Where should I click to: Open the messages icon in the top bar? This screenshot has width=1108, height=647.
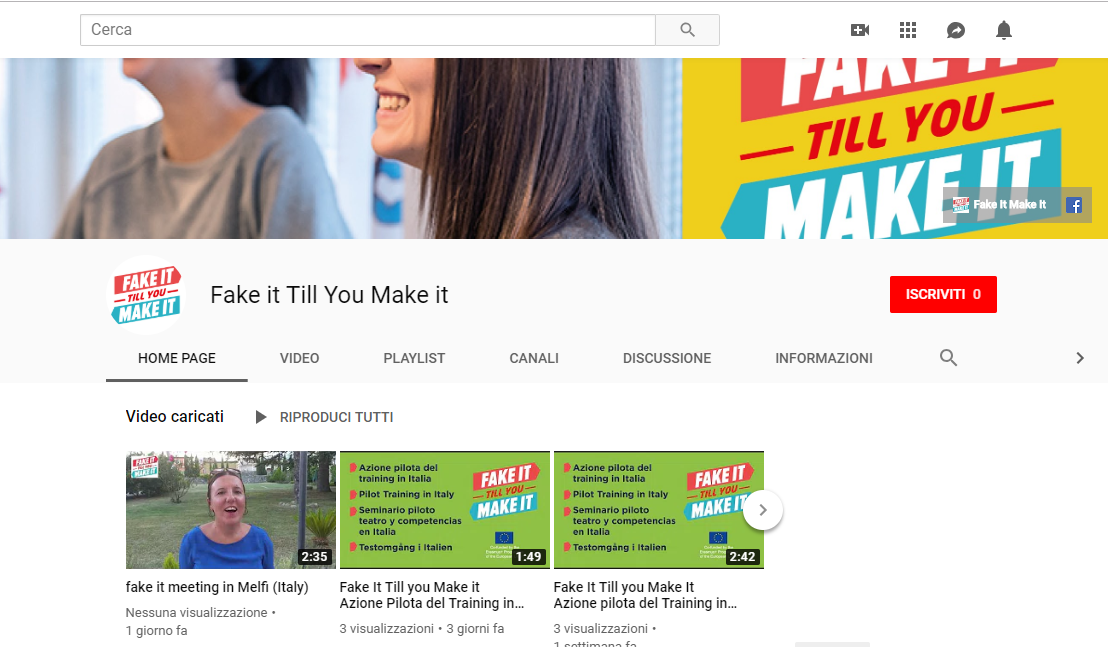(955, 30)
